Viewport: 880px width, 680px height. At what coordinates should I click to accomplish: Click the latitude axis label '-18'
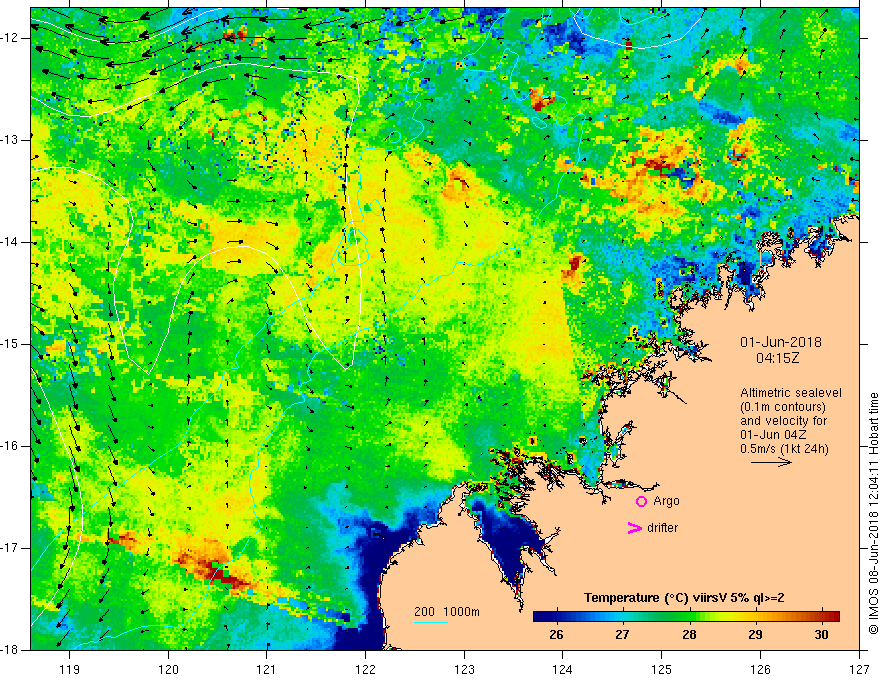pos(10,650)
